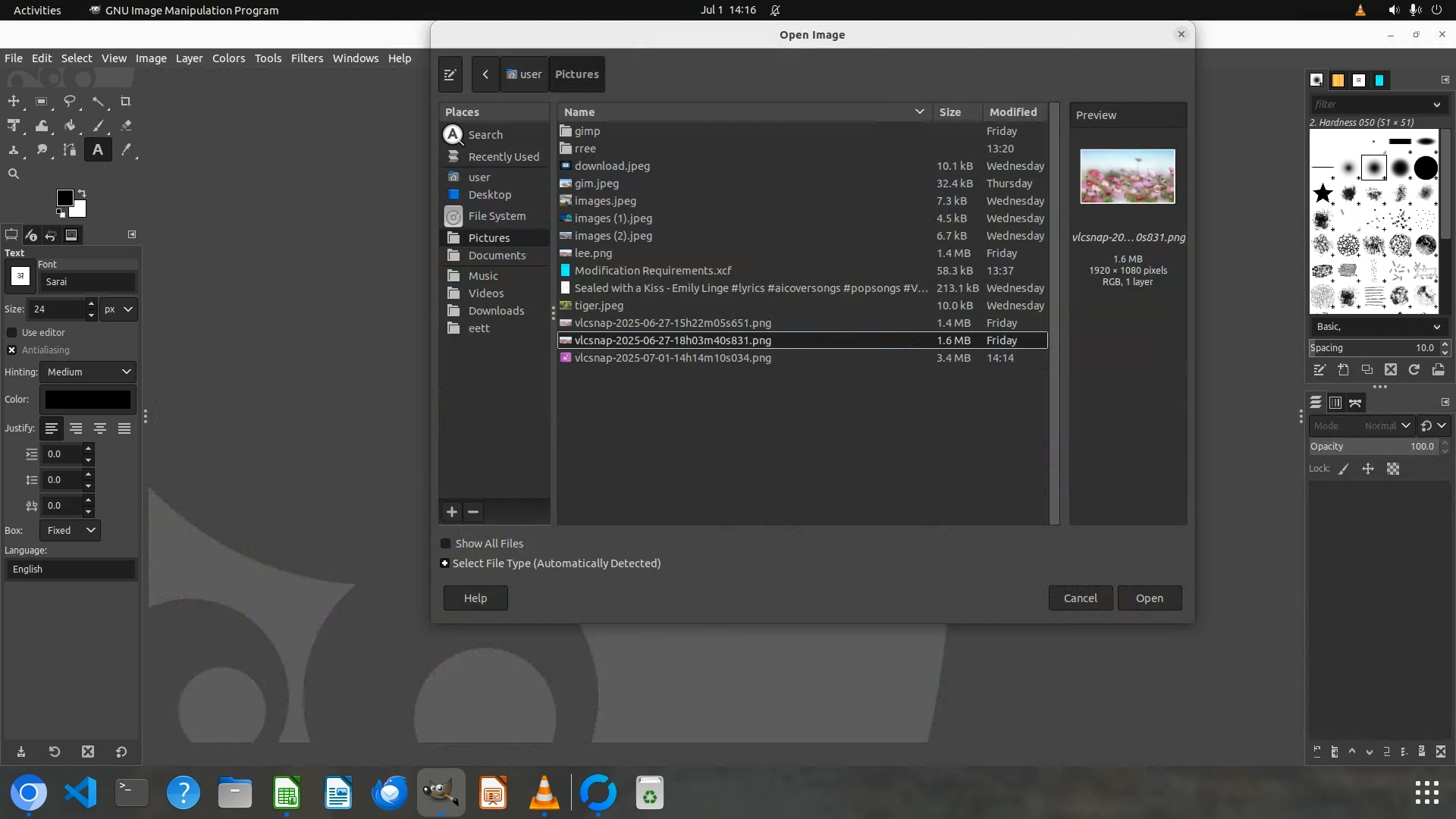Click the text Color black swatch
Viewport: 1456px width, 819px height.
(x=87, y=400)
